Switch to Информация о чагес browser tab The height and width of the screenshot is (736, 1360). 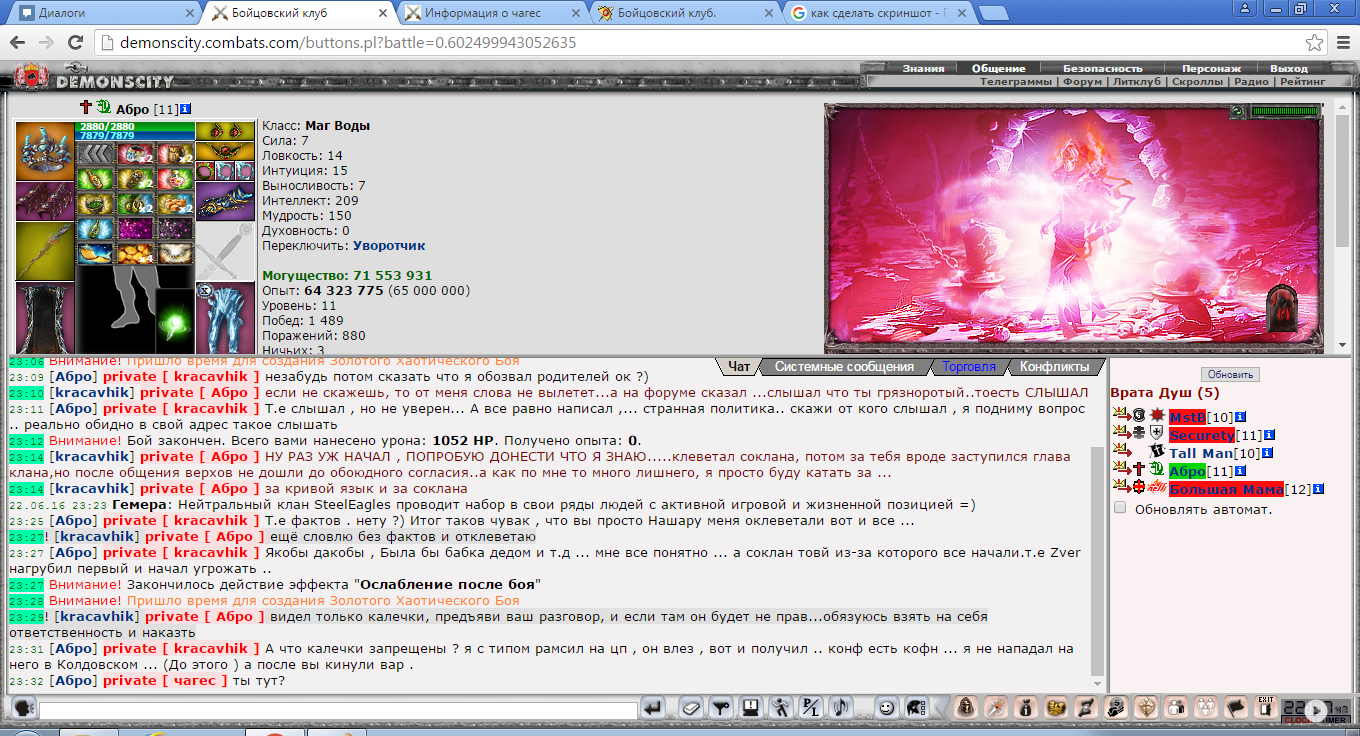point(490,13)
